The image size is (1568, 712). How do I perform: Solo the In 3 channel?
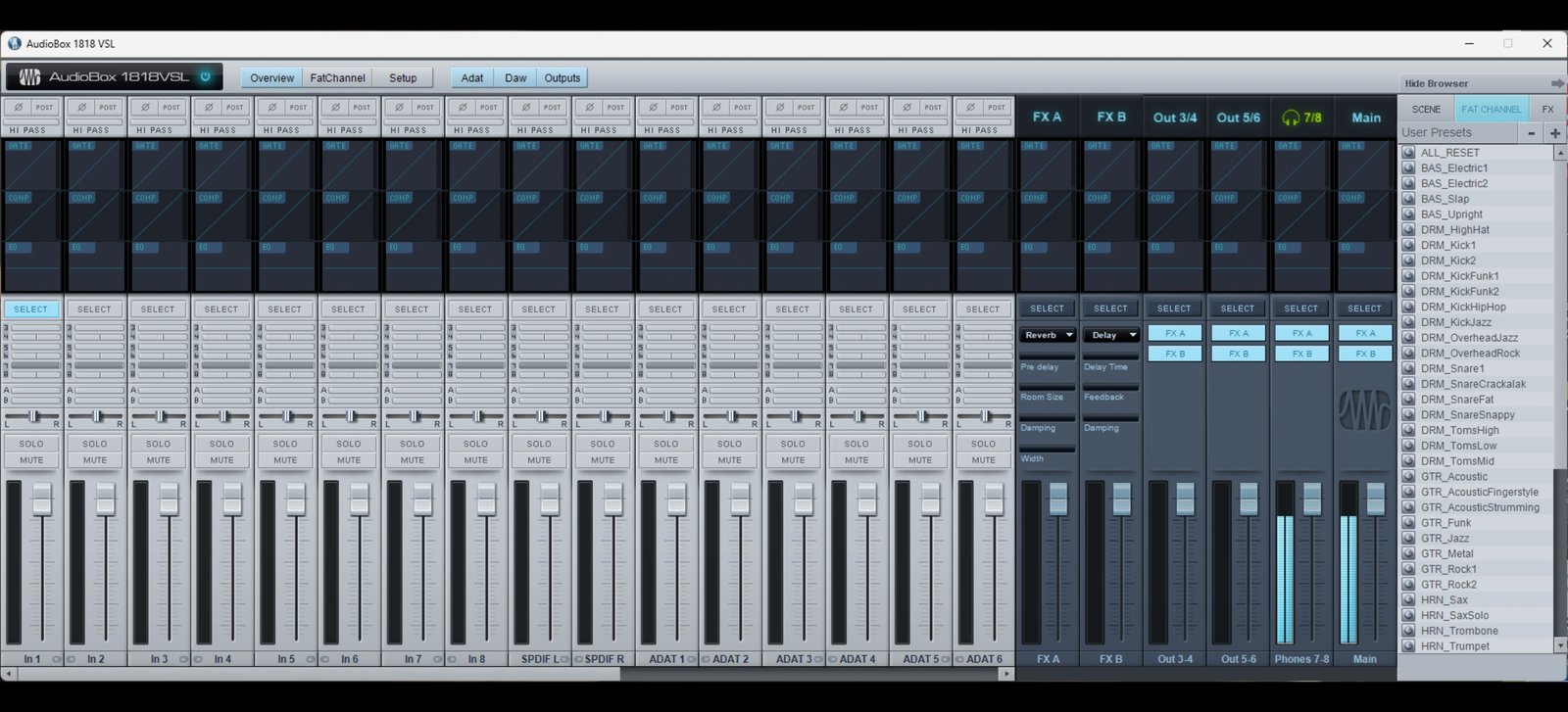click(159, 444)
